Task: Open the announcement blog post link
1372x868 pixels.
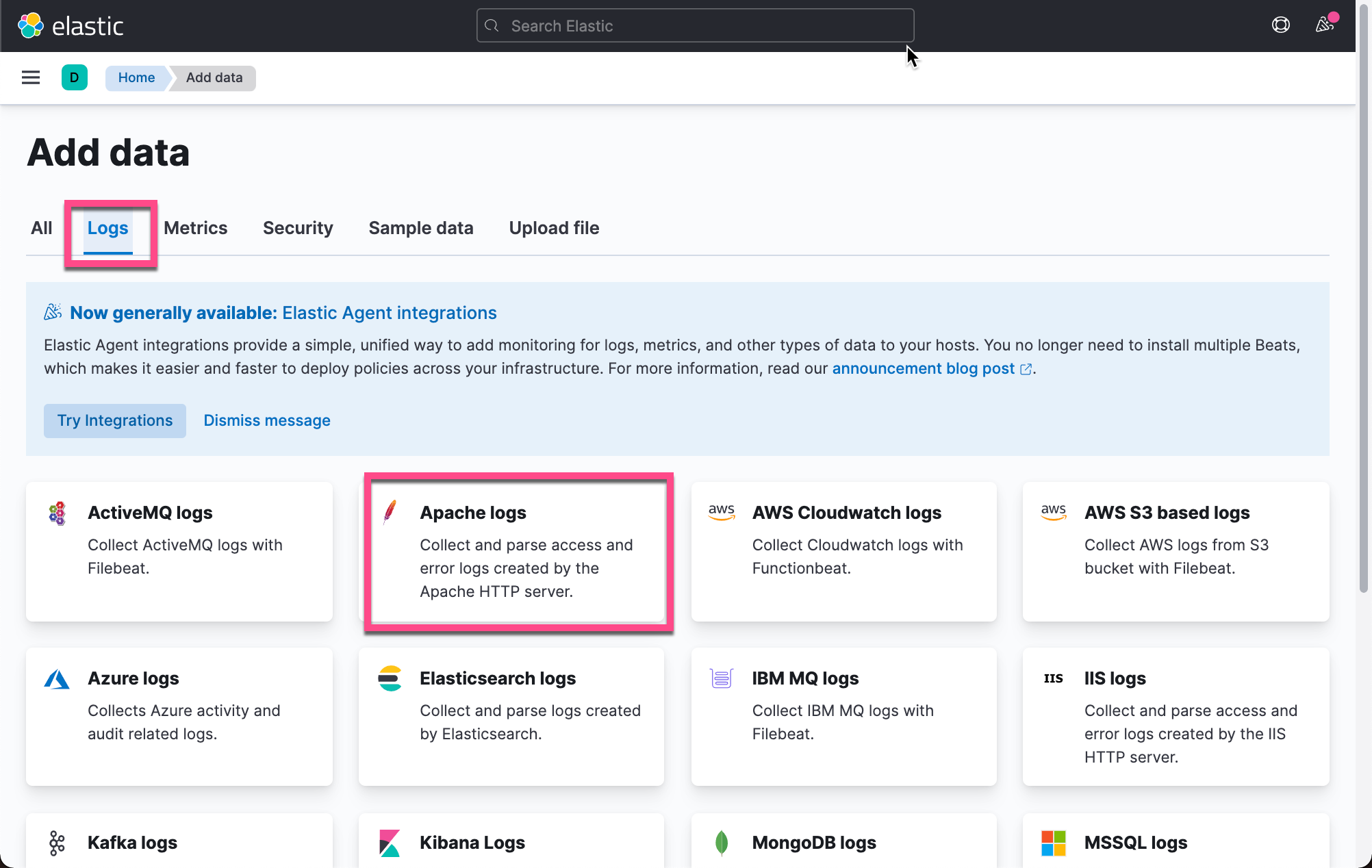Action: pos(923,368)
